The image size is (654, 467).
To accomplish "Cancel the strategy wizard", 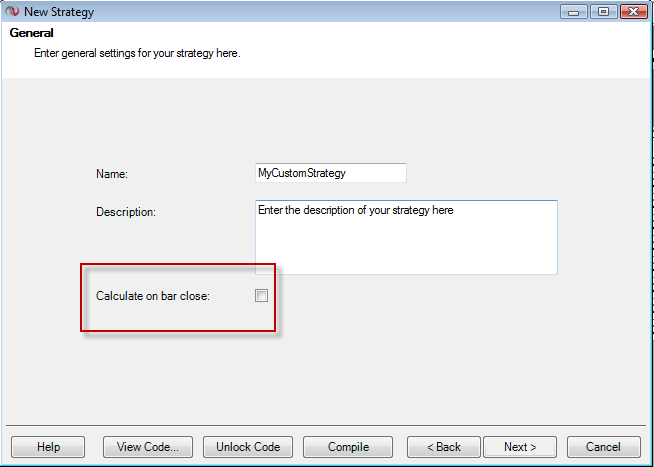I will (603, 447).
